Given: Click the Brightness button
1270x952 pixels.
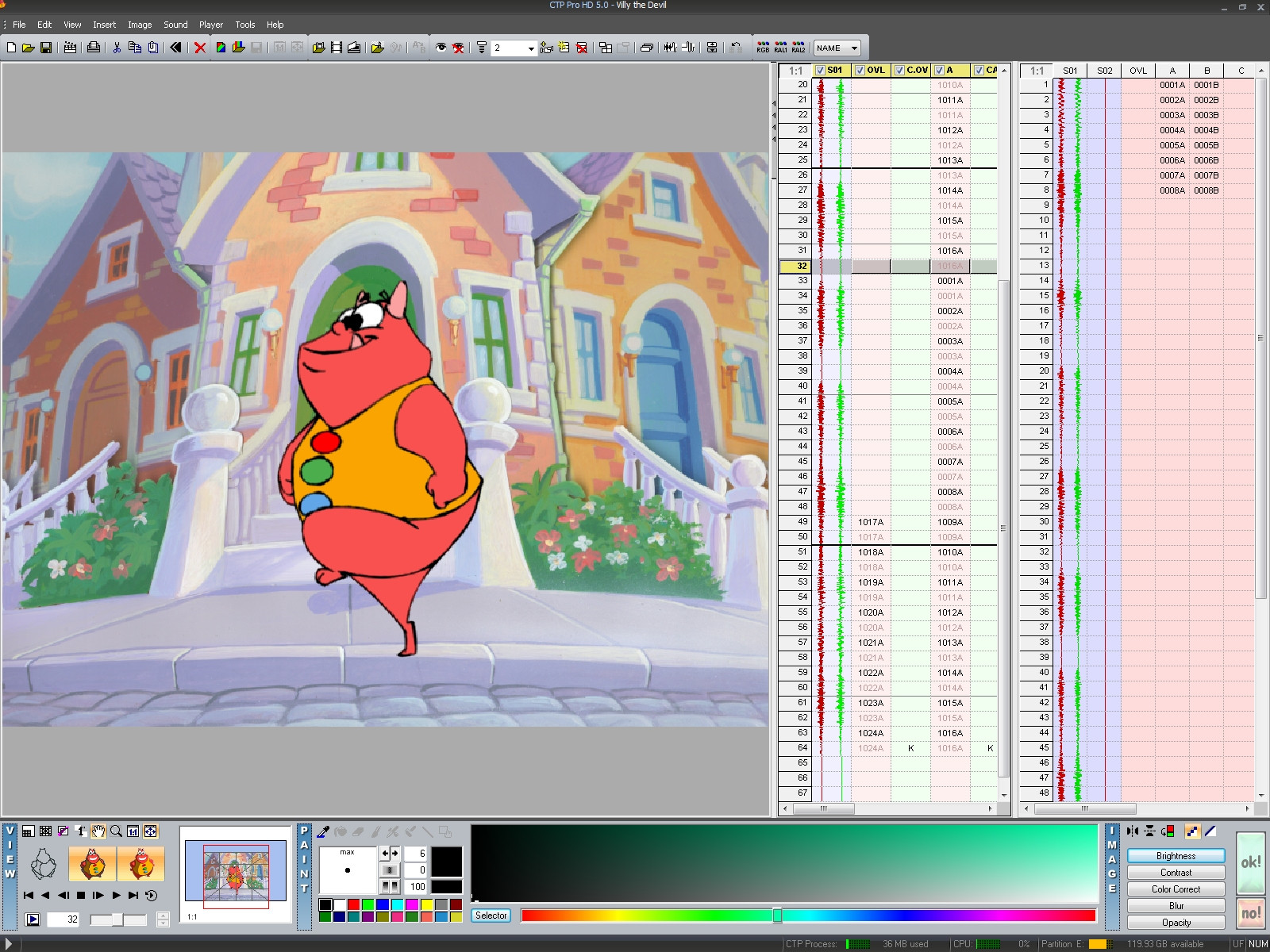Looking at the screenshot, I should pos(1176,856).
